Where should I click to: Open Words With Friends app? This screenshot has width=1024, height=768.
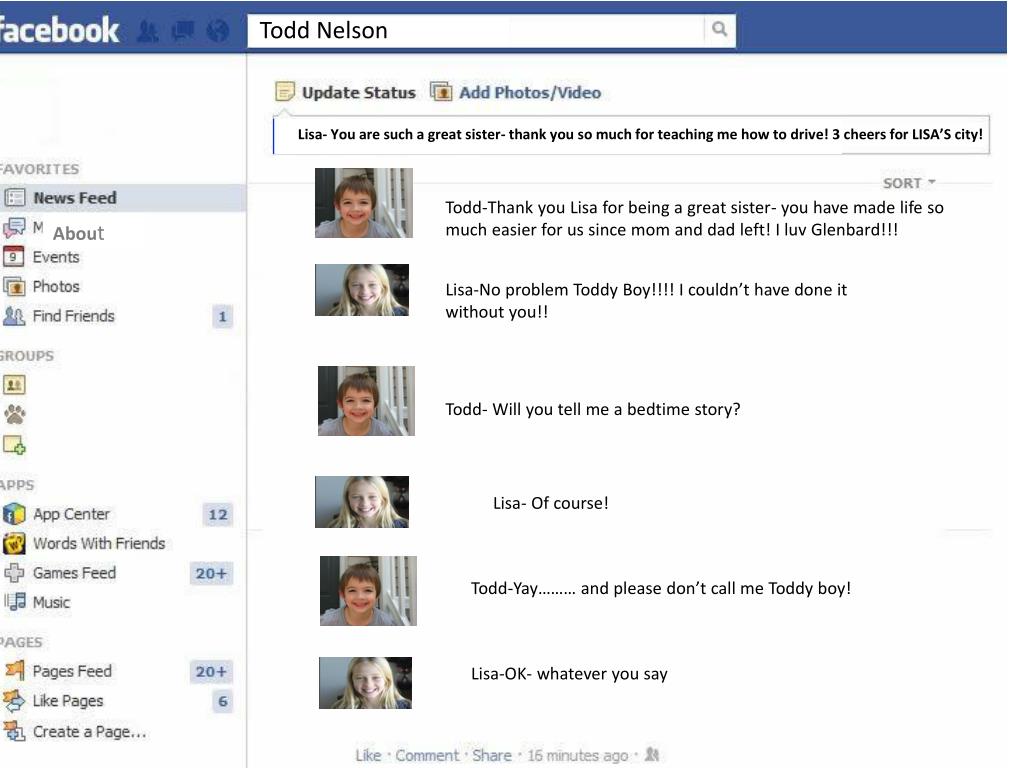99,543
